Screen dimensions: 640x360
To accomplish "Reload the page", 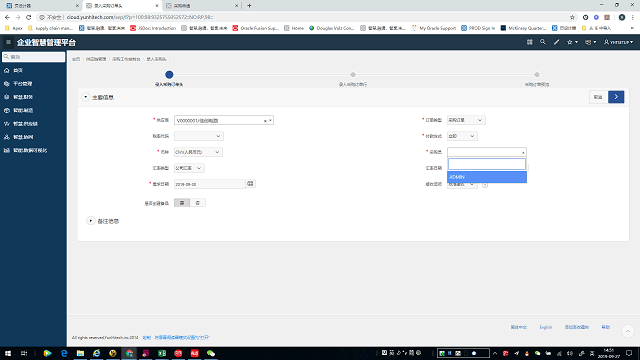I will pos(29,17).
